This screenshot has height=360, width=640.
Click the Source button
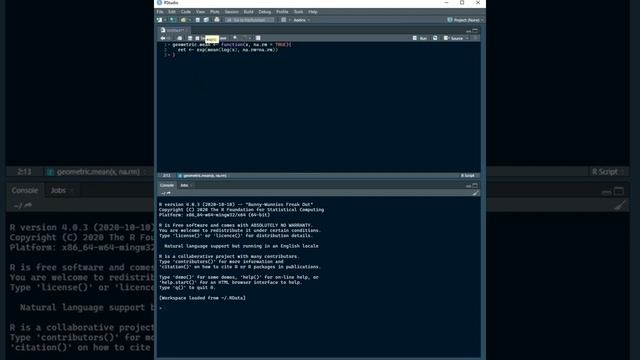point(454,38)
